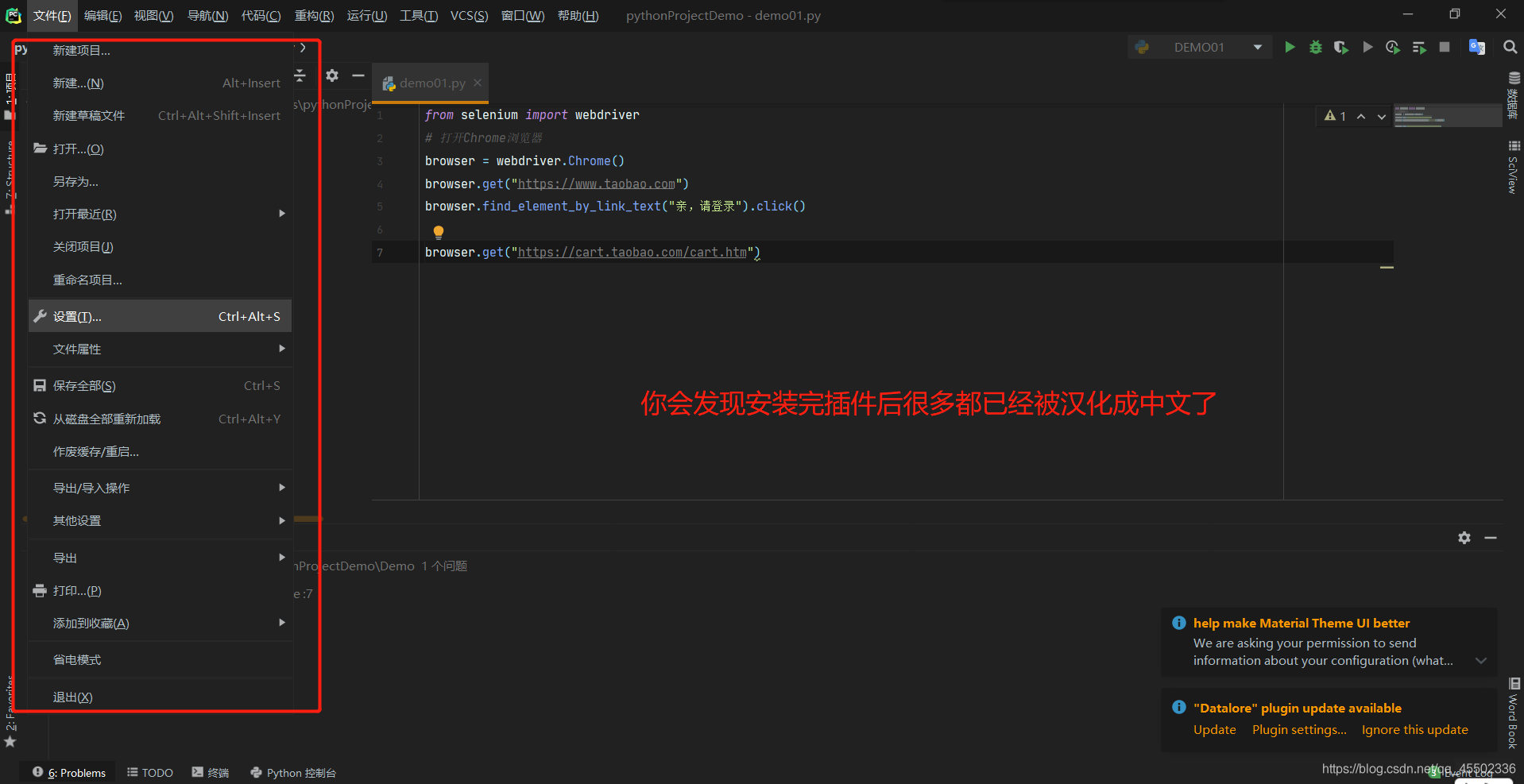The image size is (1524, 784).
Task: Click the Concurrency diagram run icon
Action: [1419, 48]
